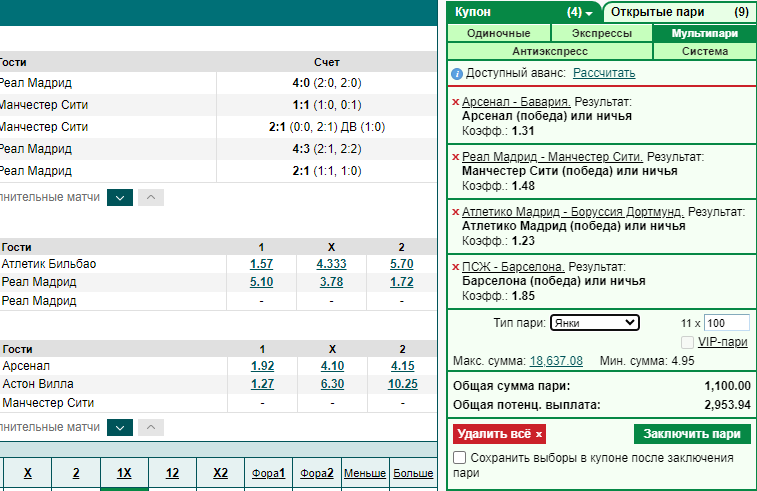Select the Антиэкспресс bet tab
The image size is (757, 491).
pos(550,51)
